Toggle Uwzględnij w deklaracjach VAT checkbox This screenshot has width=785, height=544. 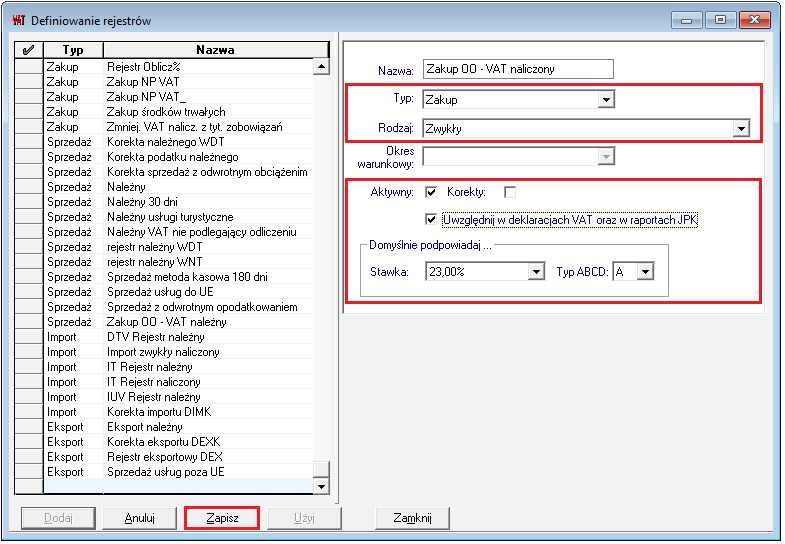click(431, 219)
